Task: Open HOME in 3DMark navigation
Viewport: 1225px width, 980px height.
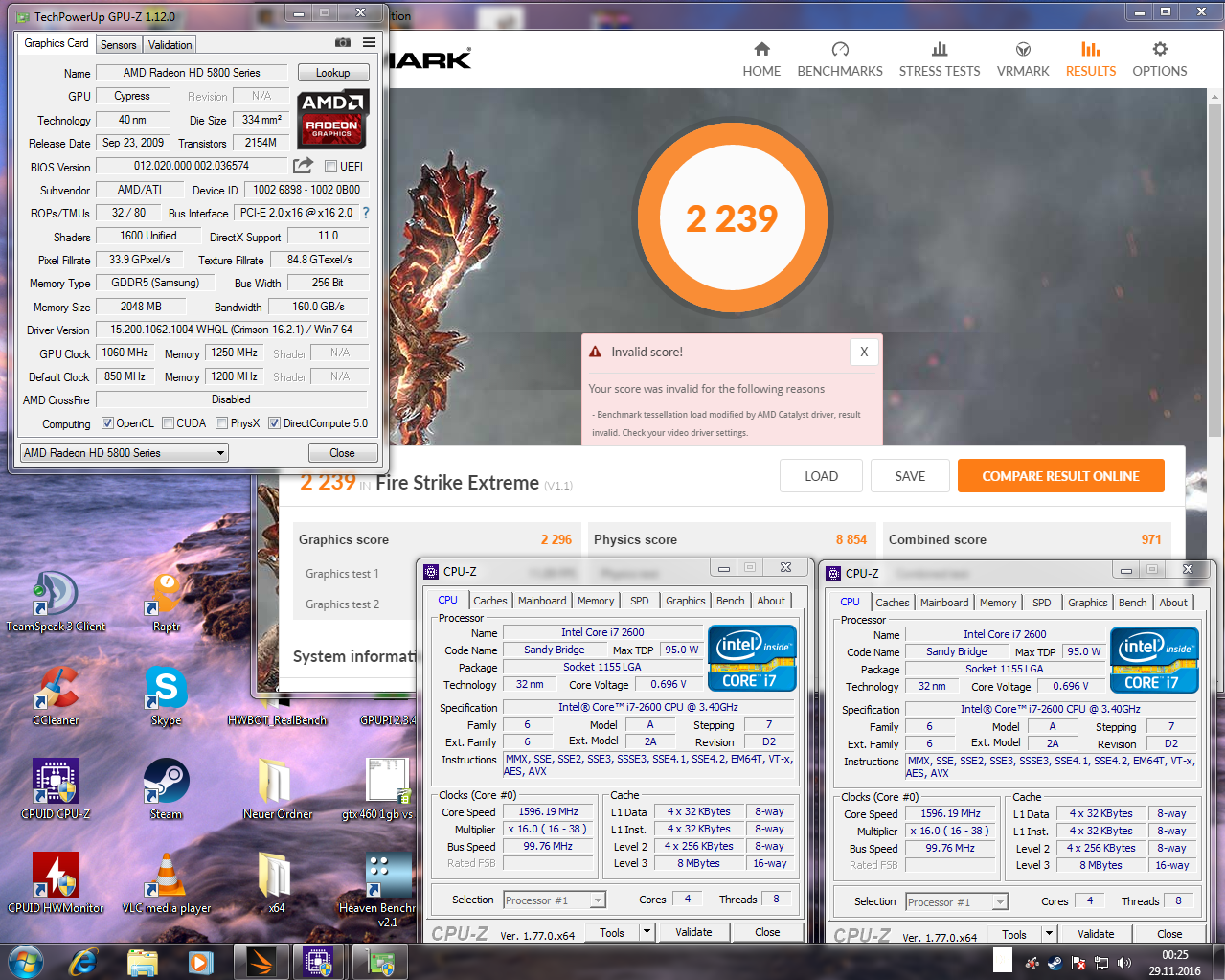Action: tap(761, 59)
